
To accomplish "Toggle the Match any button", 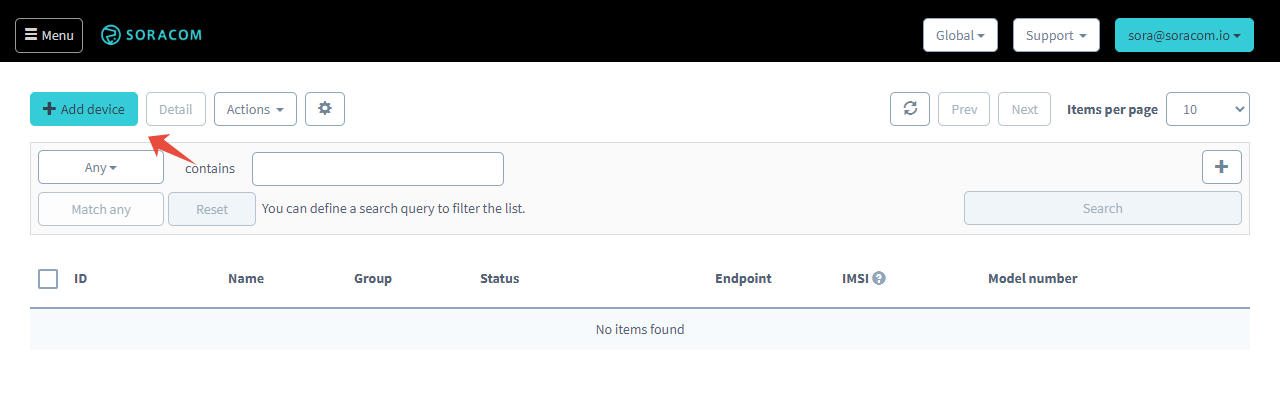I will point(101,209).
